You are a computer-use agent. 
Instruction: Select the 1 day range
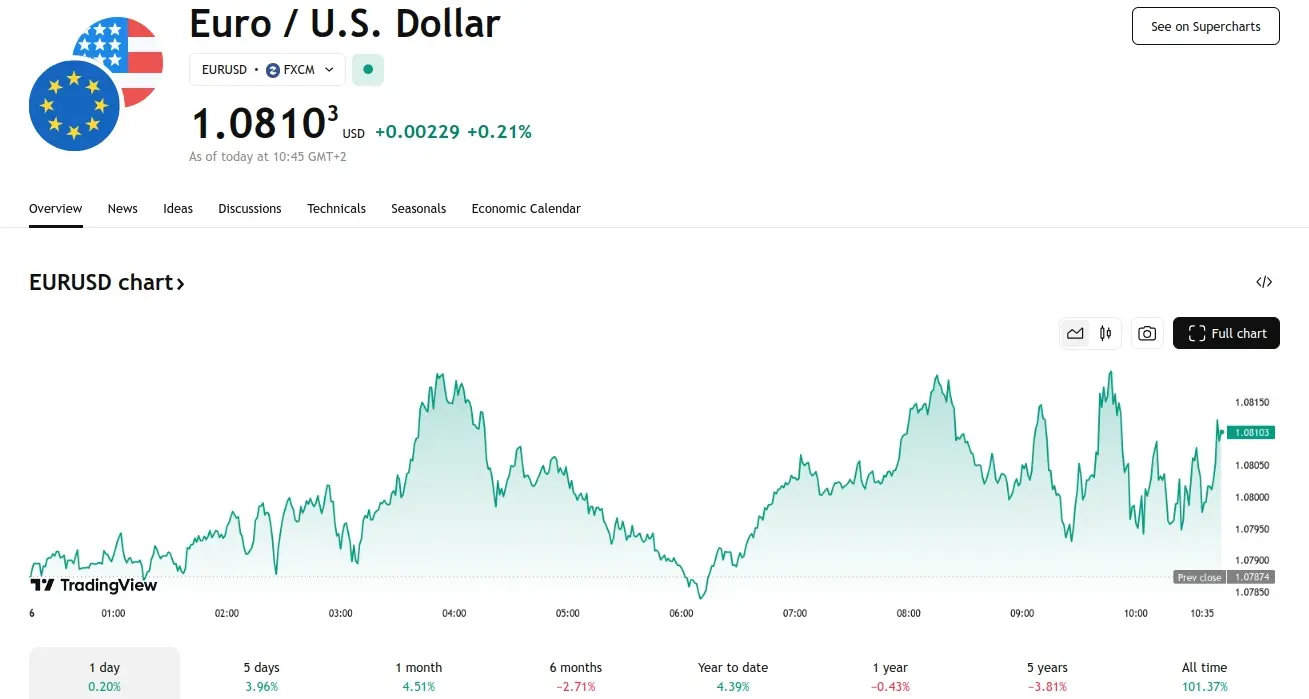point(104,675)
